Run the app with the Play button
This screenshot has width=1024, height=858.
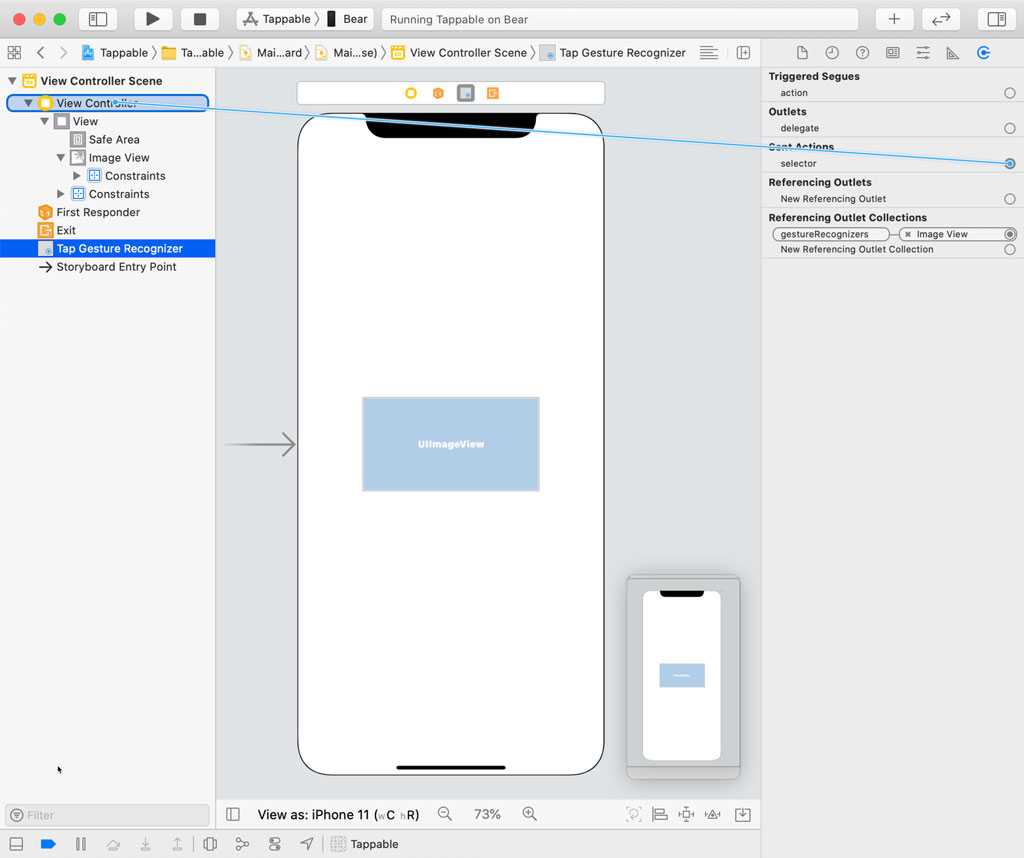(153, 19)
